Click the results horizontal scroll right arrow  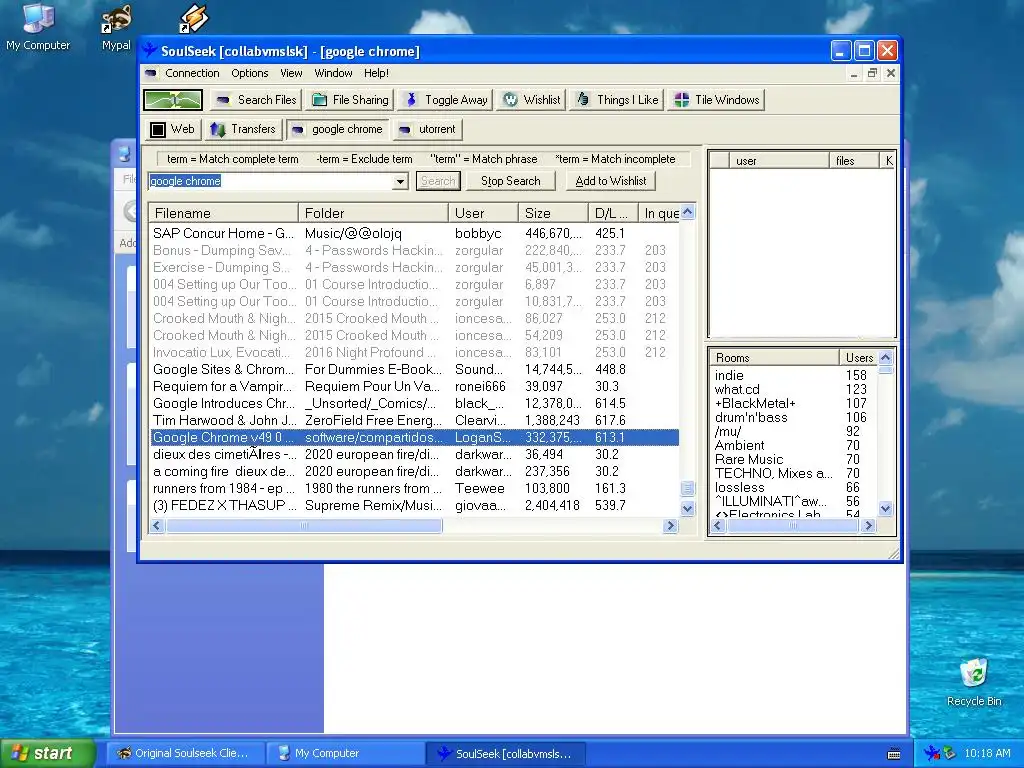(x=670, y=525)
